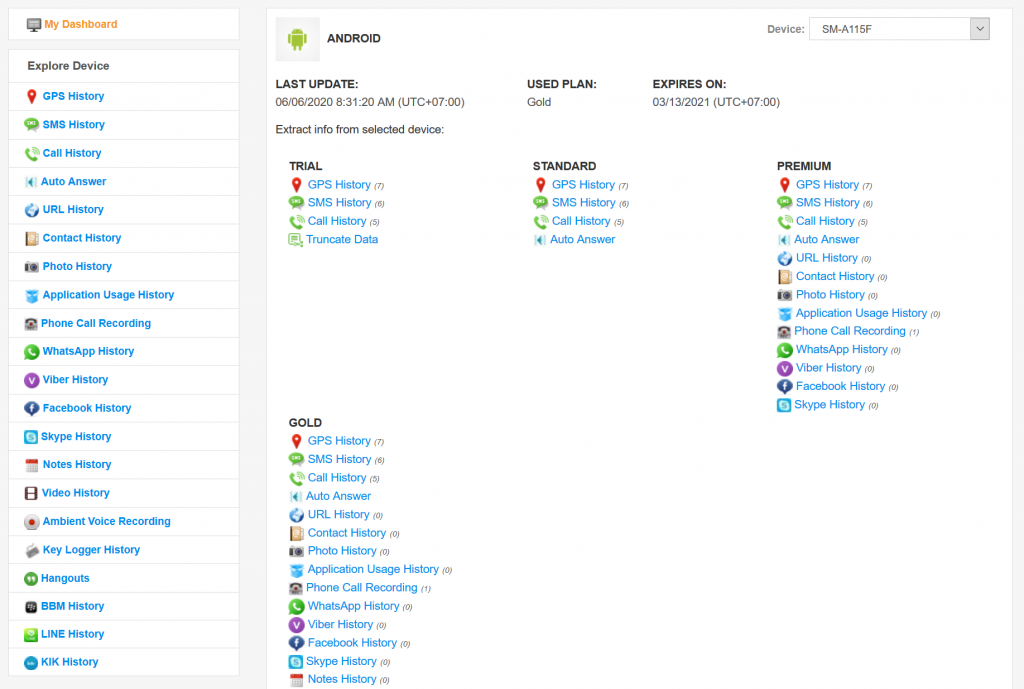This screenshot has width=1024, height=689.
Task: Click the Viber History icon in sidebar
Action: pos(31,380)
